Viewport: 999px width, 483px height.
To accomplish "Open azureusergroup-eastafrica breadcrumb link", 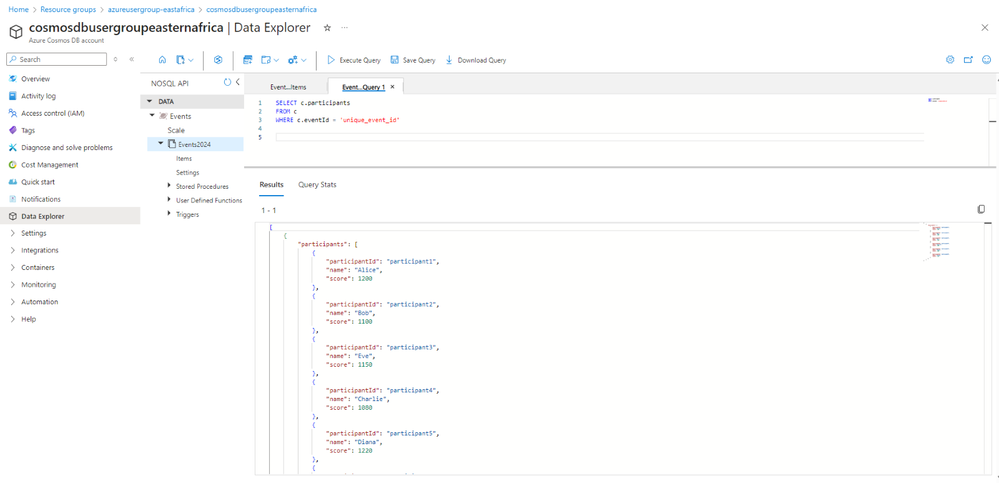I will coord(151,10).
